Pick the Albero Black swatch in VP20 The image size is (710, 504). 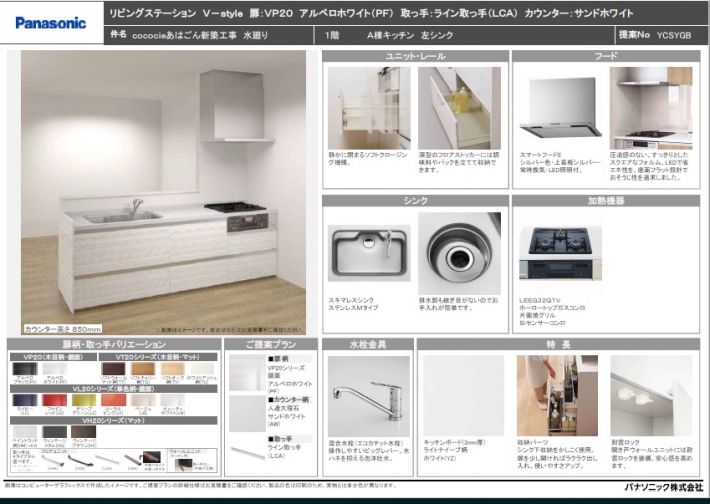pyautogui.click(x=25, y=369)
